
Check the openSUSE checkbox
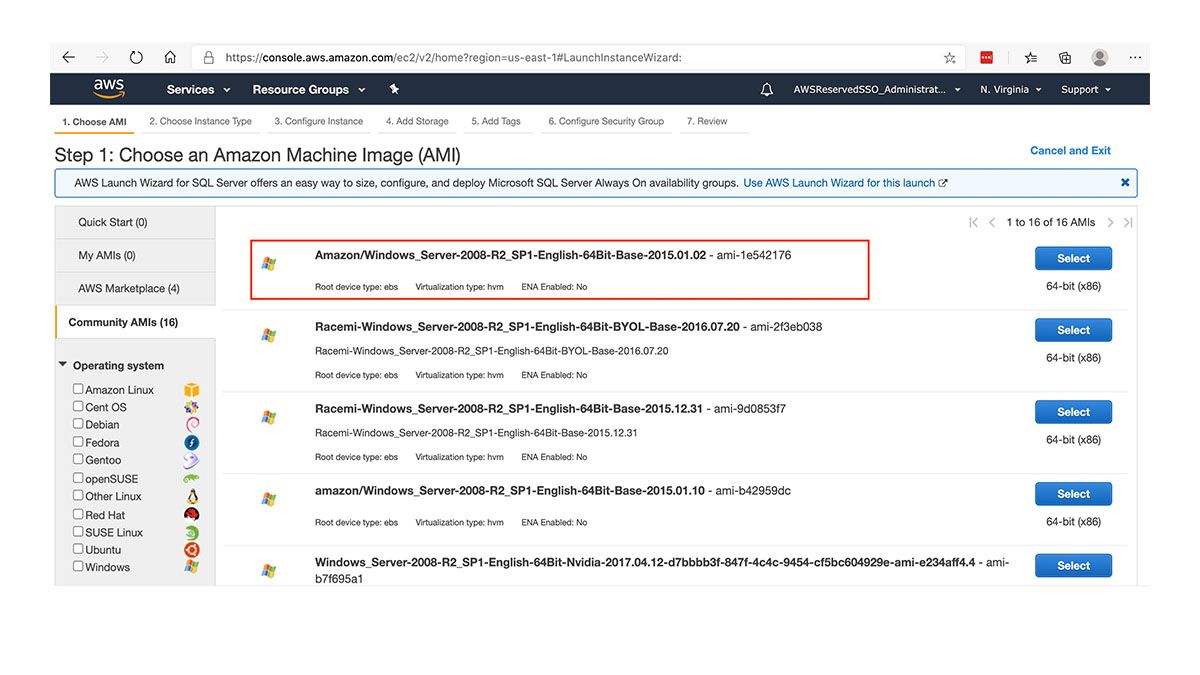click(x=77, y=478)
